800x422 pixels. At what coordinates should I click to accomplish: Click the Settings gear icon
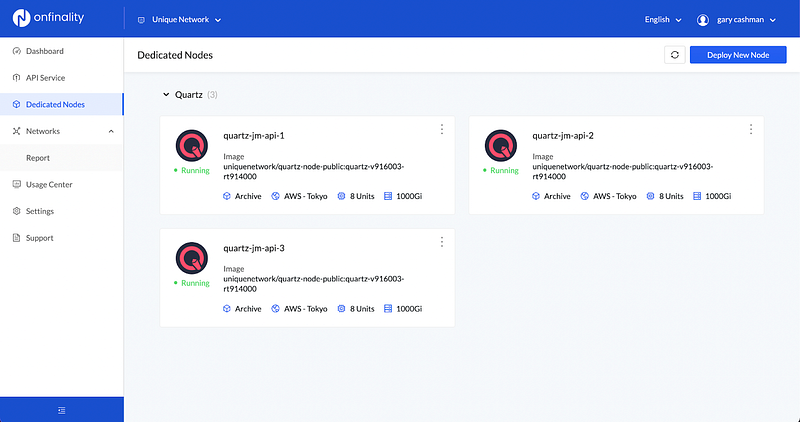pyautogui.click(x=16, y=211)
